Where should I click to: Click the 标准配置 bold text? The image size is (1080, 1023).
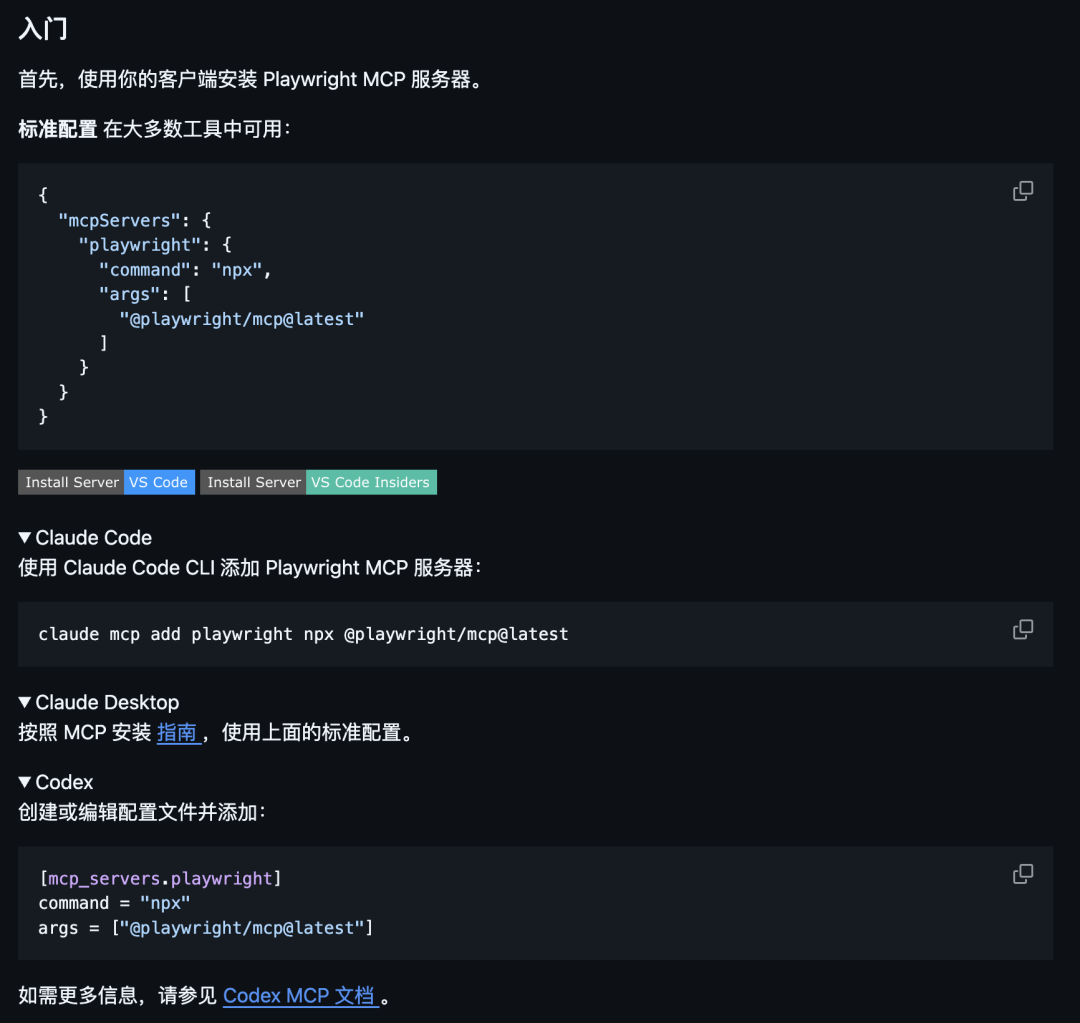click(x=58, y=129)
